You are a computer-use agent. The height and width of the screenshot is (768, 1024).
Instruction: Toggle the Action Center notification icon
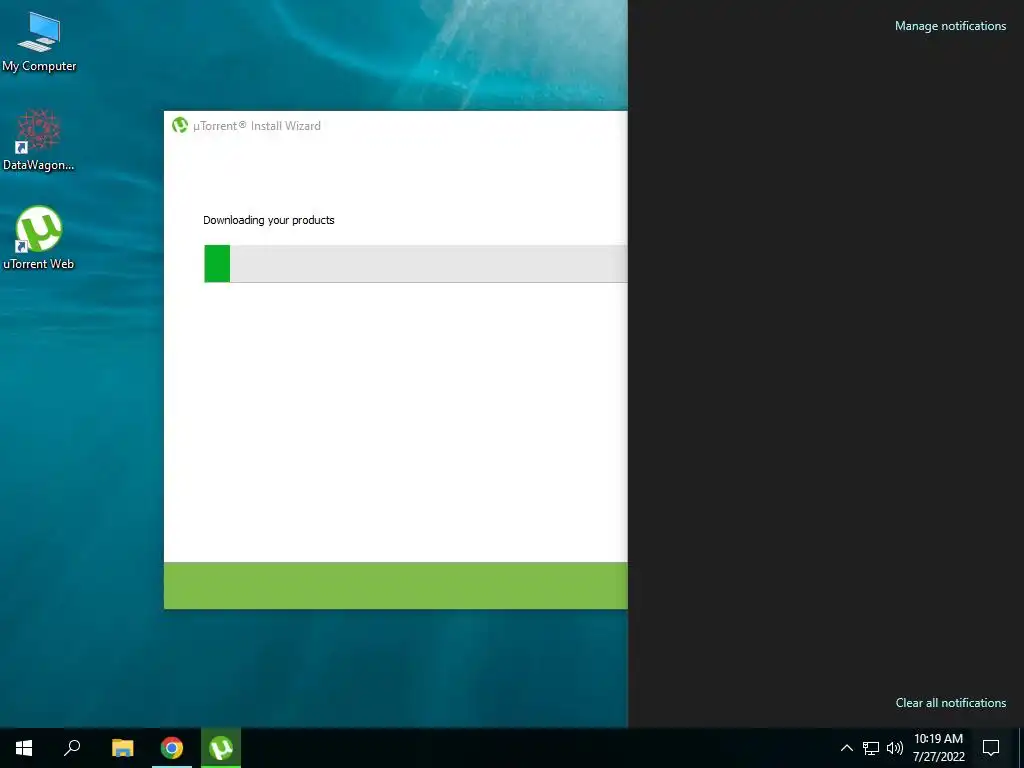[x=991, y=748]
